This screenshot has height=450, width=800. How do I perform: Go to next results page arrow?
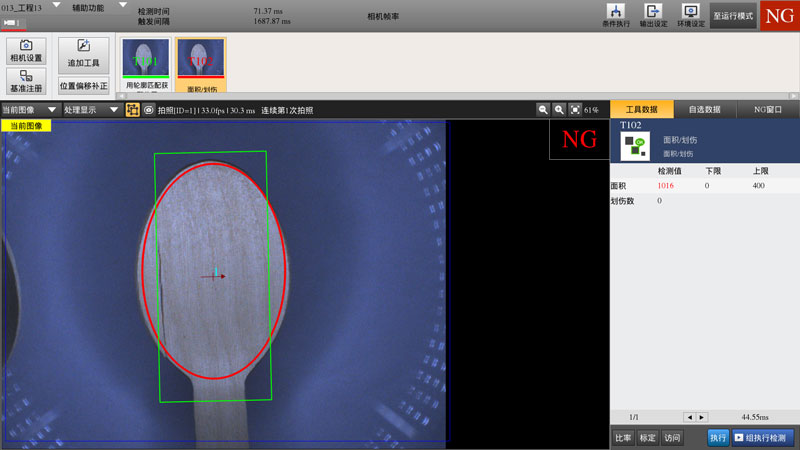pos(702,417)
